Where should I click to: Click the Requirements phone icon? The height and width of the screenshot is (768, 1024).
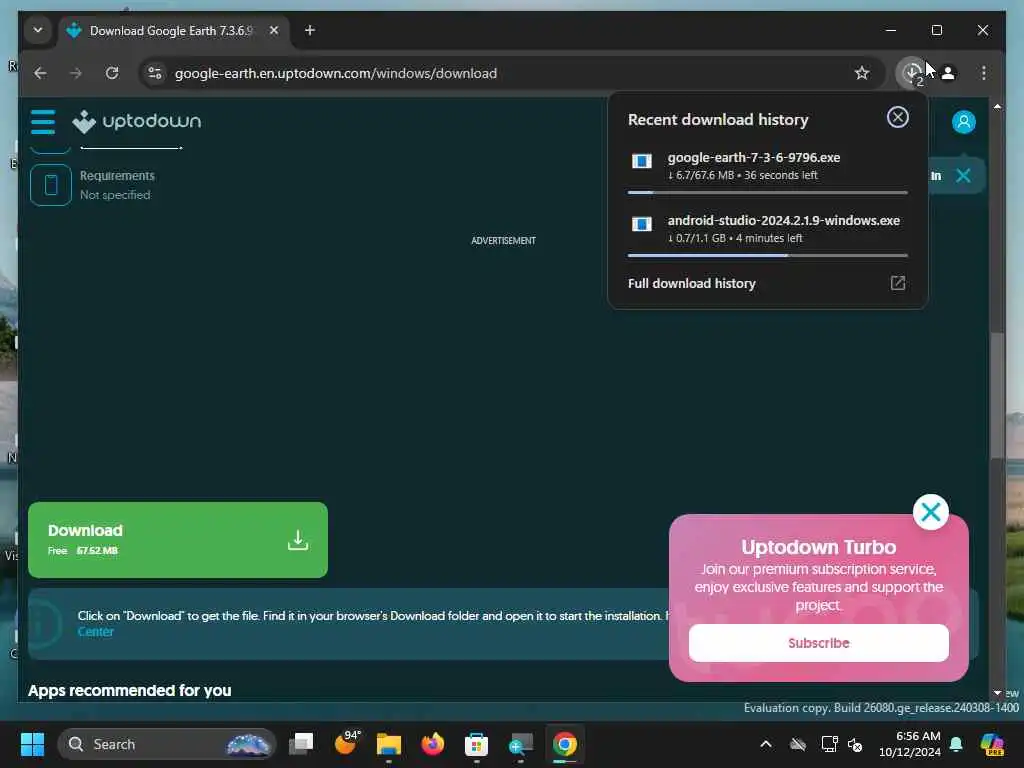(51, 185)
